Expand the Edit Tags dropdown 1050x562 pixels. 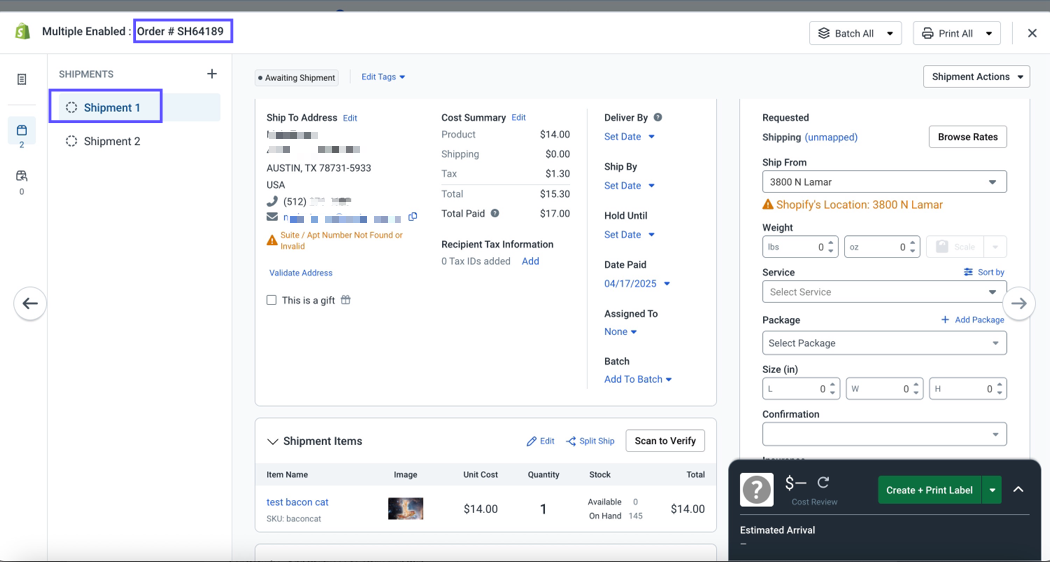click(383, 77)
